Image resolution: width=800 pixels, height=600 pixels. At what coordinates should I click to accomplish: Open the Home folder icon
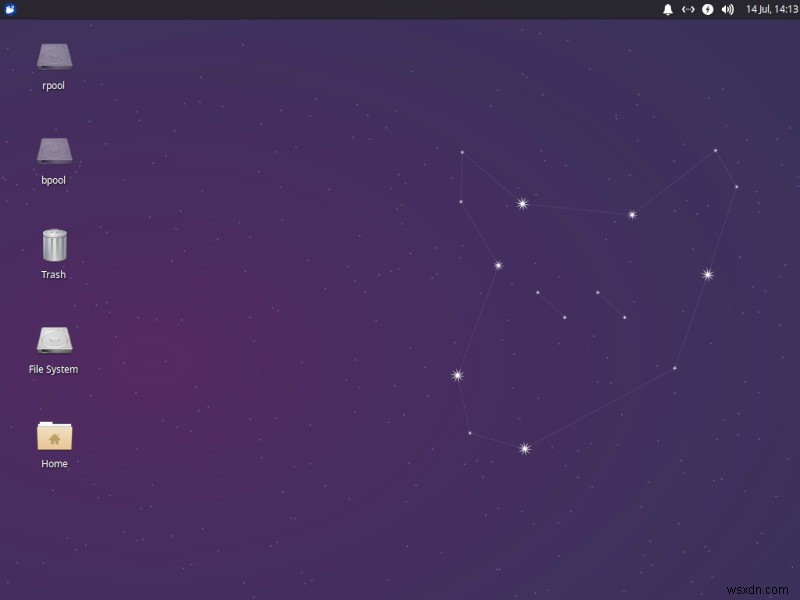53,437
